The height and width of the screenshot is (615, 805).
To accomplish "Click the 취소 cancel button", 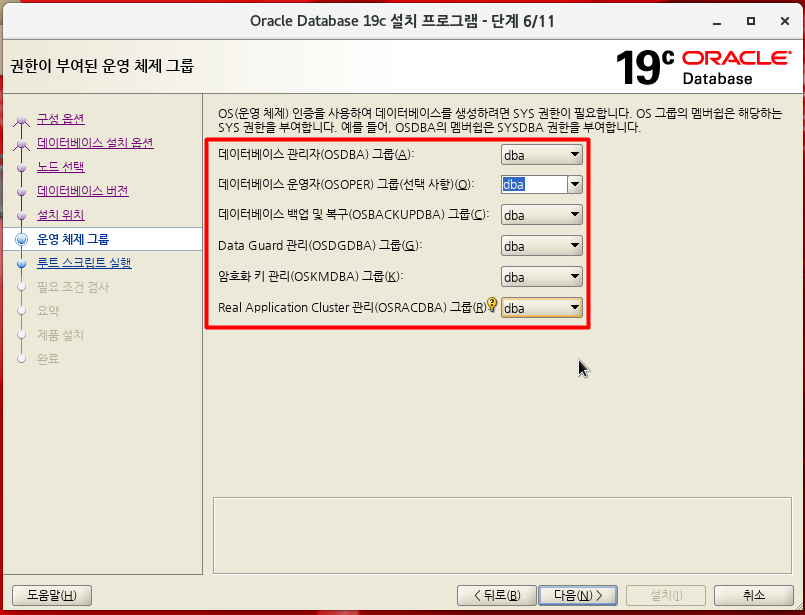I will coord(754,595).
